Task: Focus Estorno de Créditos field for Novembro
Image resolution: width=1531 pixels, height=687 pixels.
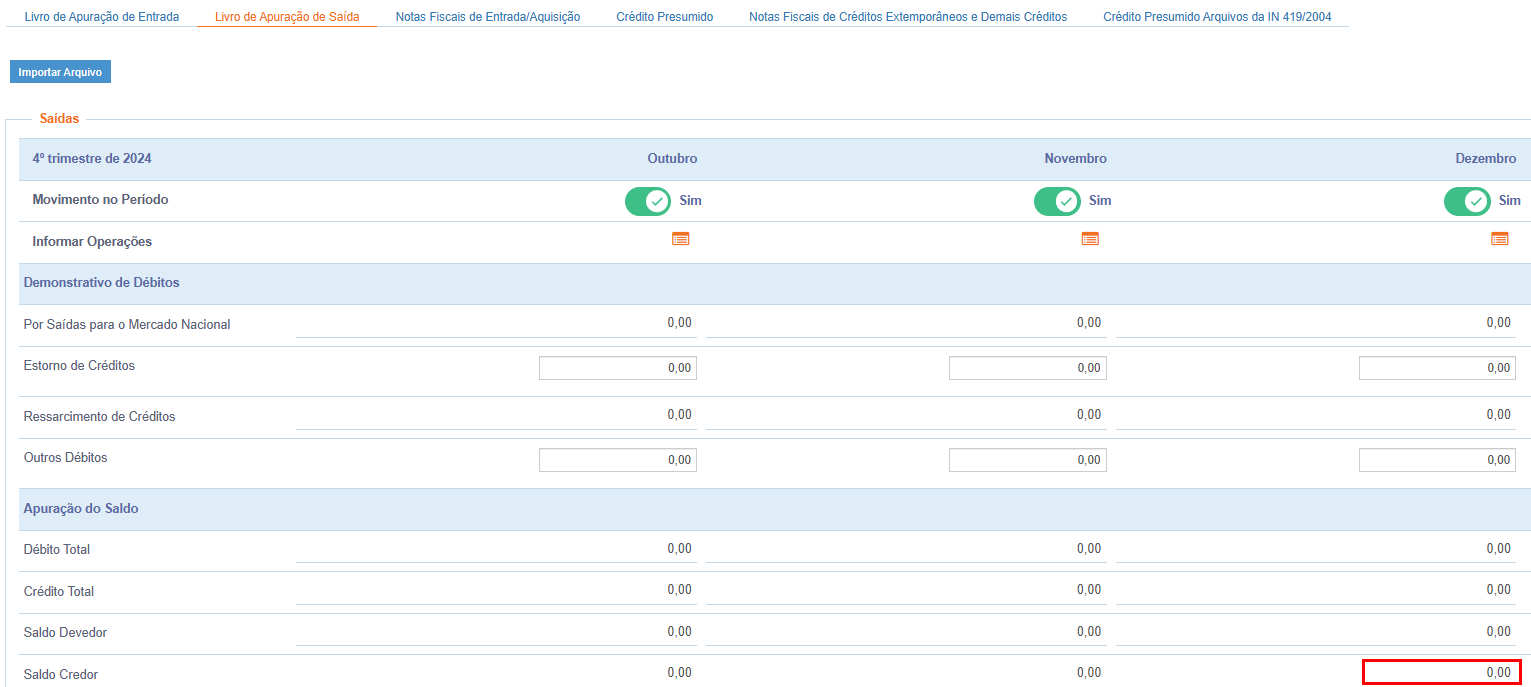Action: click(x=1027, y=368)
